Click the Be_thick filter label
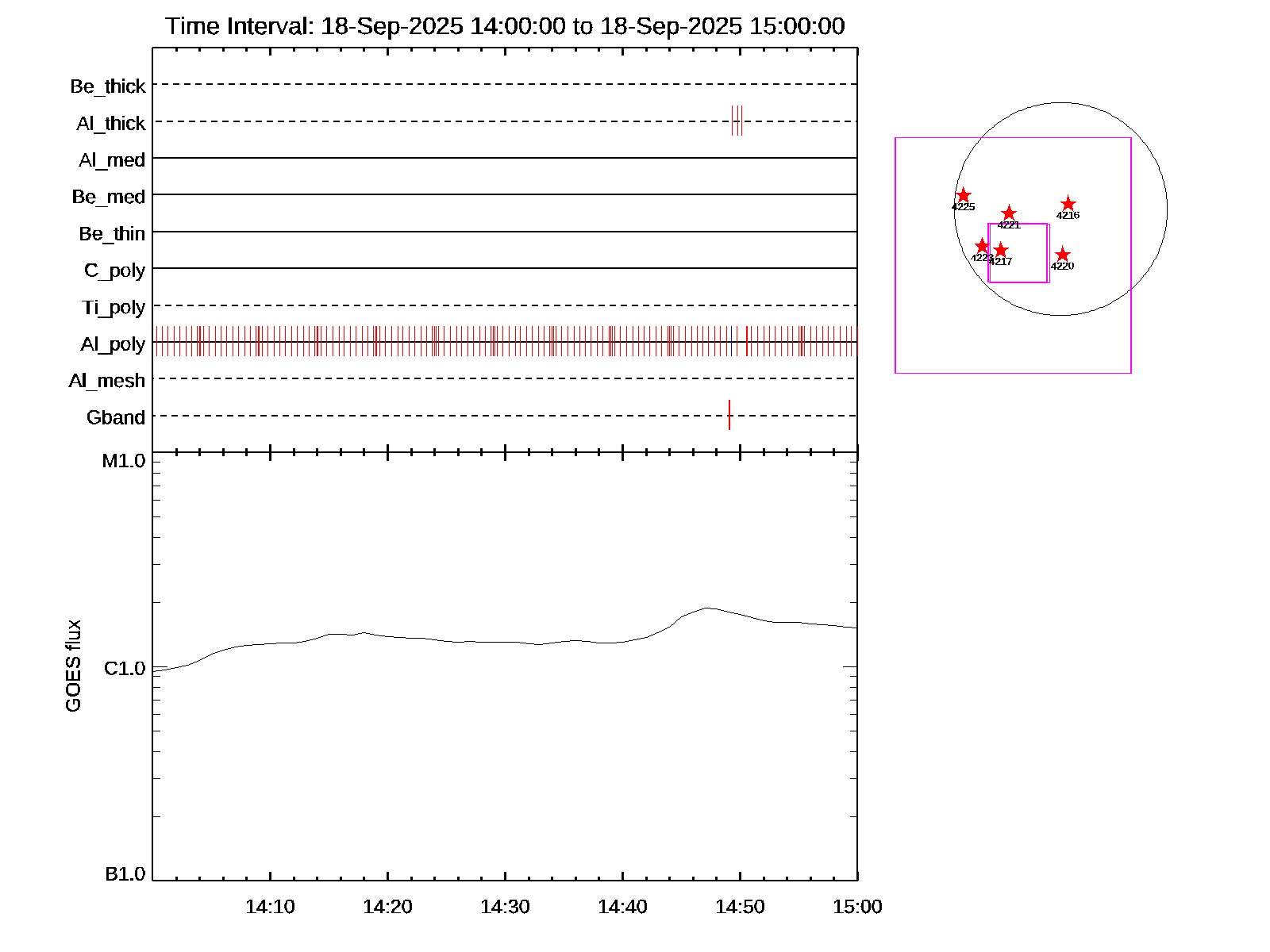Screen dimensions: 1270x952 click(x=108, y=86)
